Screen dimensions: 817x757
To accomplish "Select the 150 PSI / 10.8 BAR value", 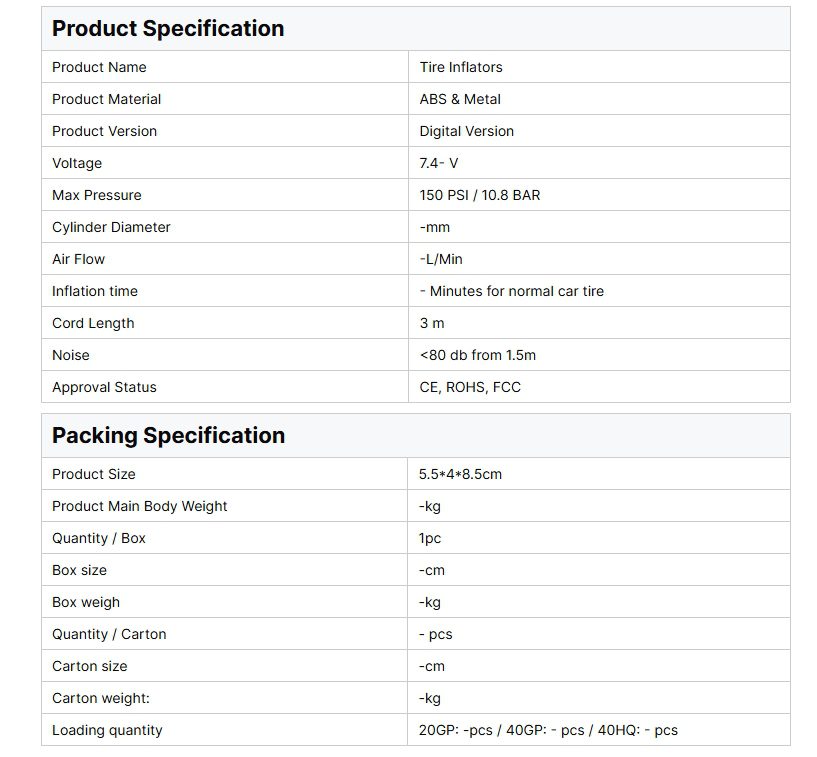I will (479, 195).
